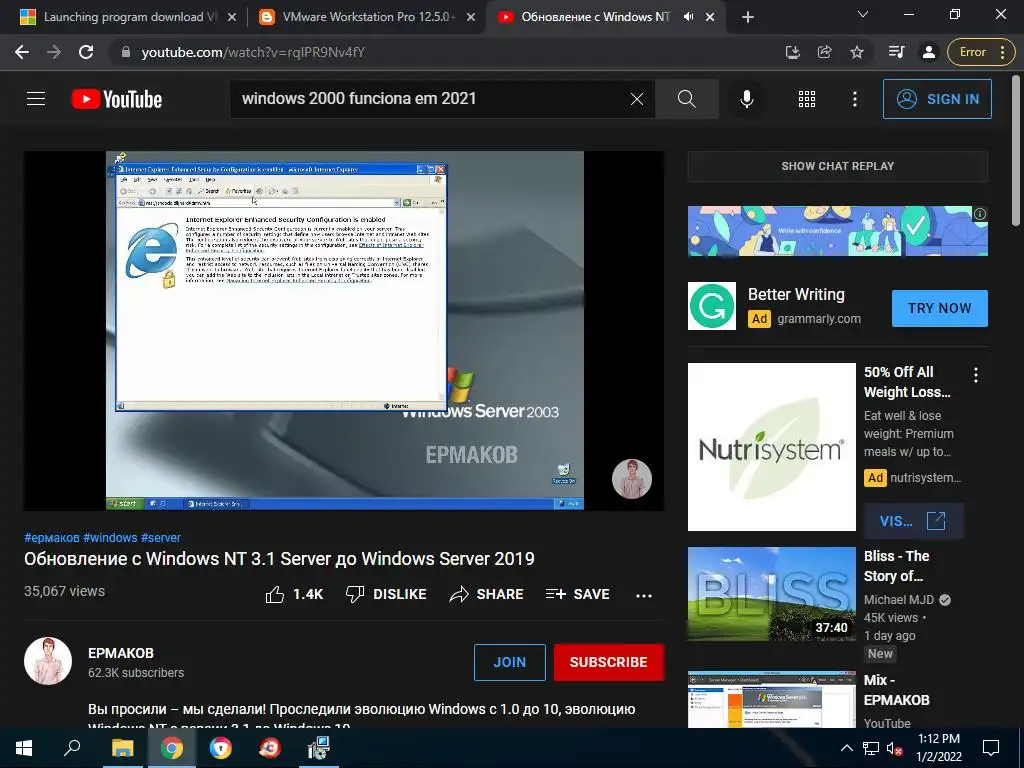This screenshot has width=1024, height=768.
Task: Save video to a playlist
Action: (577, 594)
